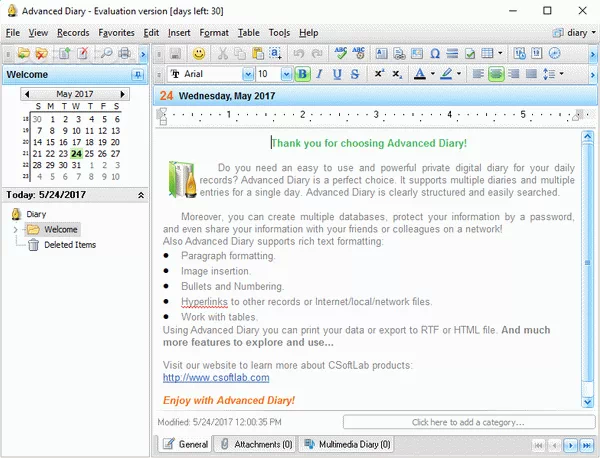600x458 pixels.
Task: Open the csoftlab.com website link
Action: [x=216, y=378]
